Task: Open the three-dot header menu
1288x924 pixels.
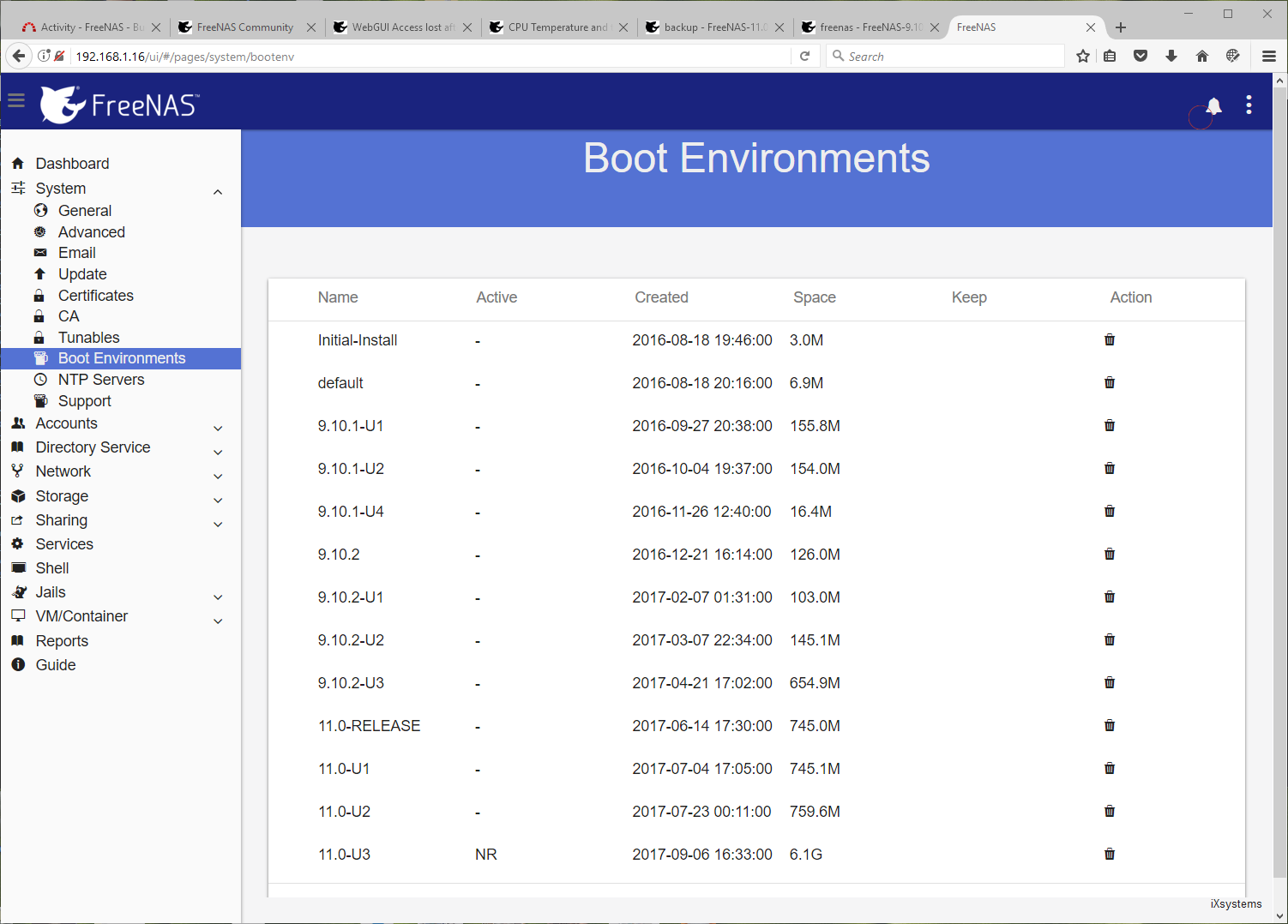Action: (x=1249, y=105)
